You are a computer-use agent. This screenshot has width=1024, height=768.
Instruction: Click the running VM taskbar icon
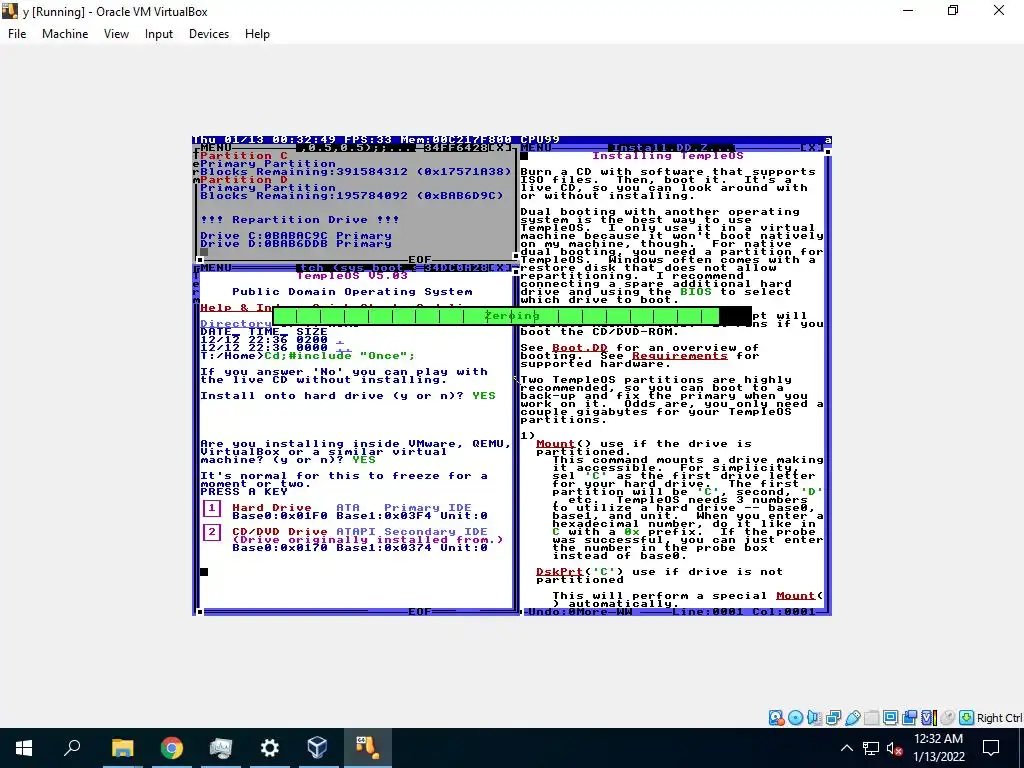point(368,748)
